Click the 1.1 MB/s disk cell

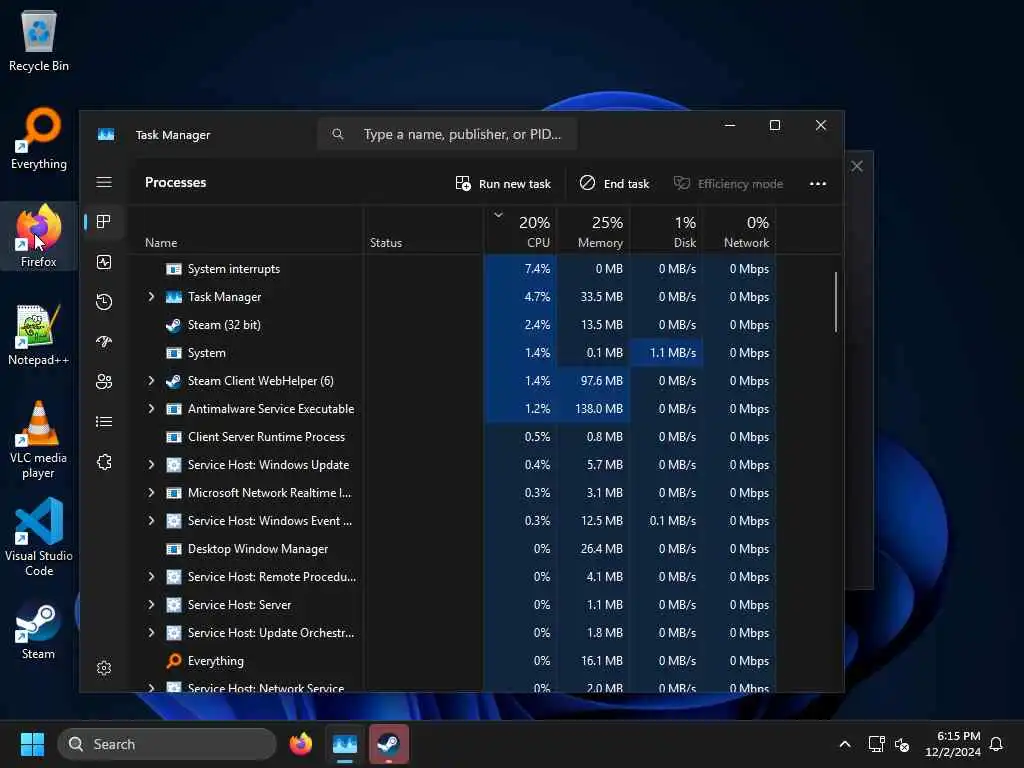[666, 353]
